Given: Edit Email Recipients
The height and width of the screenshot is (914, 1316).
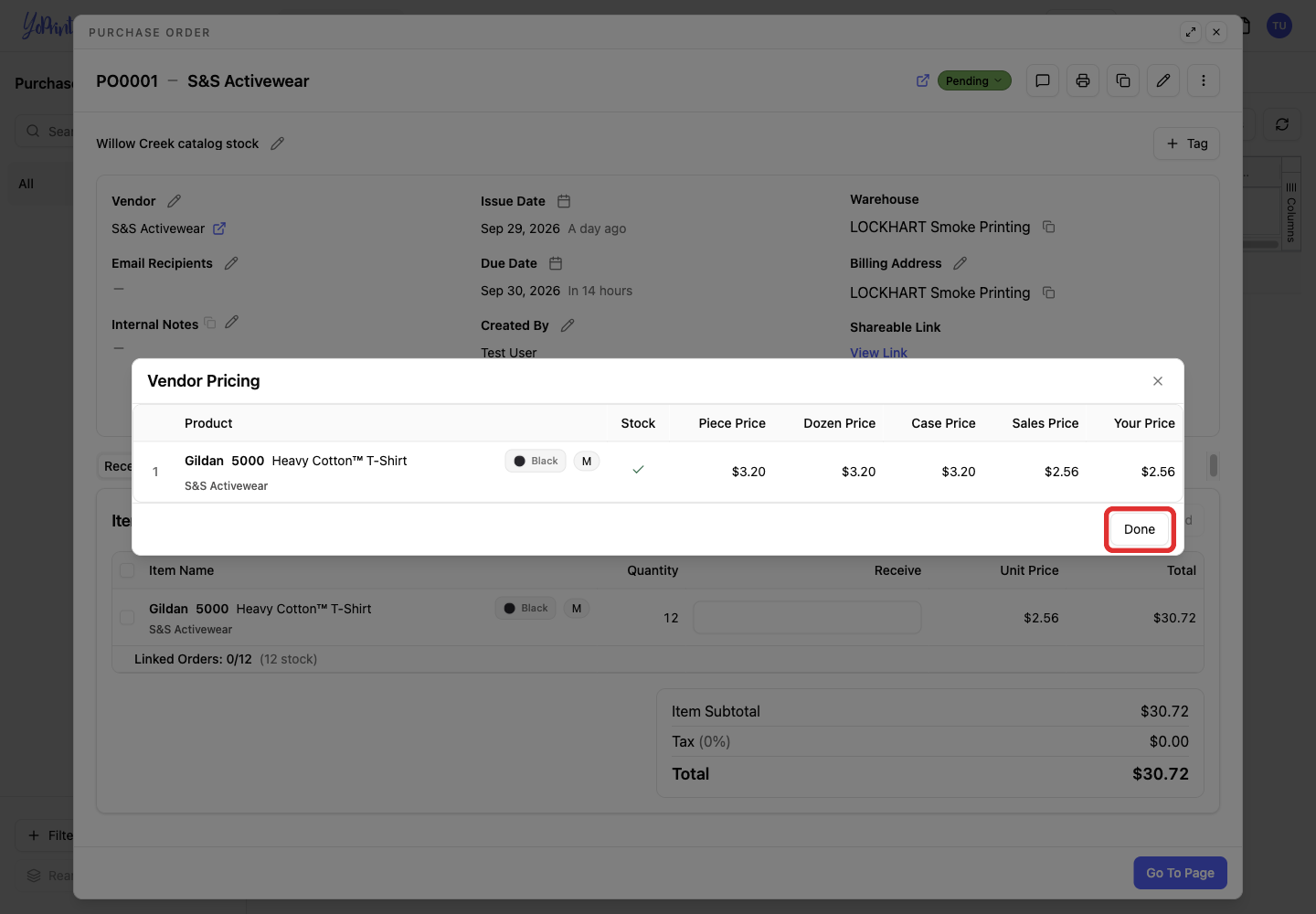Looking at the screenshot, I should click(231, 263).
